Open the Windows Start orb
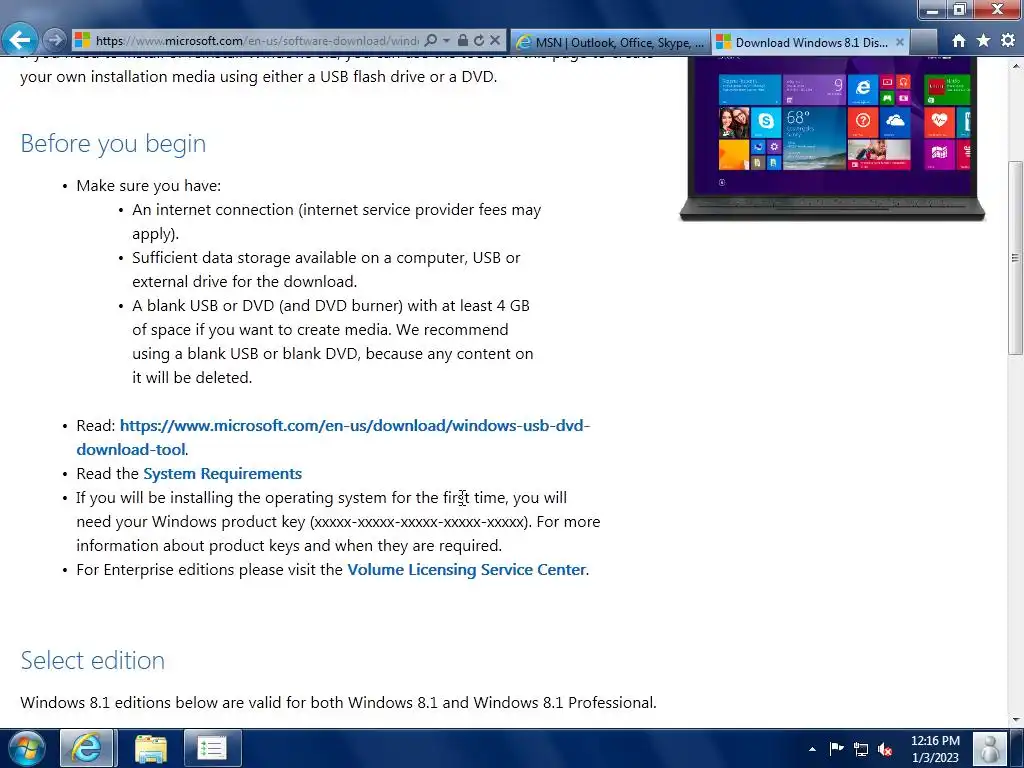The image size is (1024, 768). [x=27, y=748]
